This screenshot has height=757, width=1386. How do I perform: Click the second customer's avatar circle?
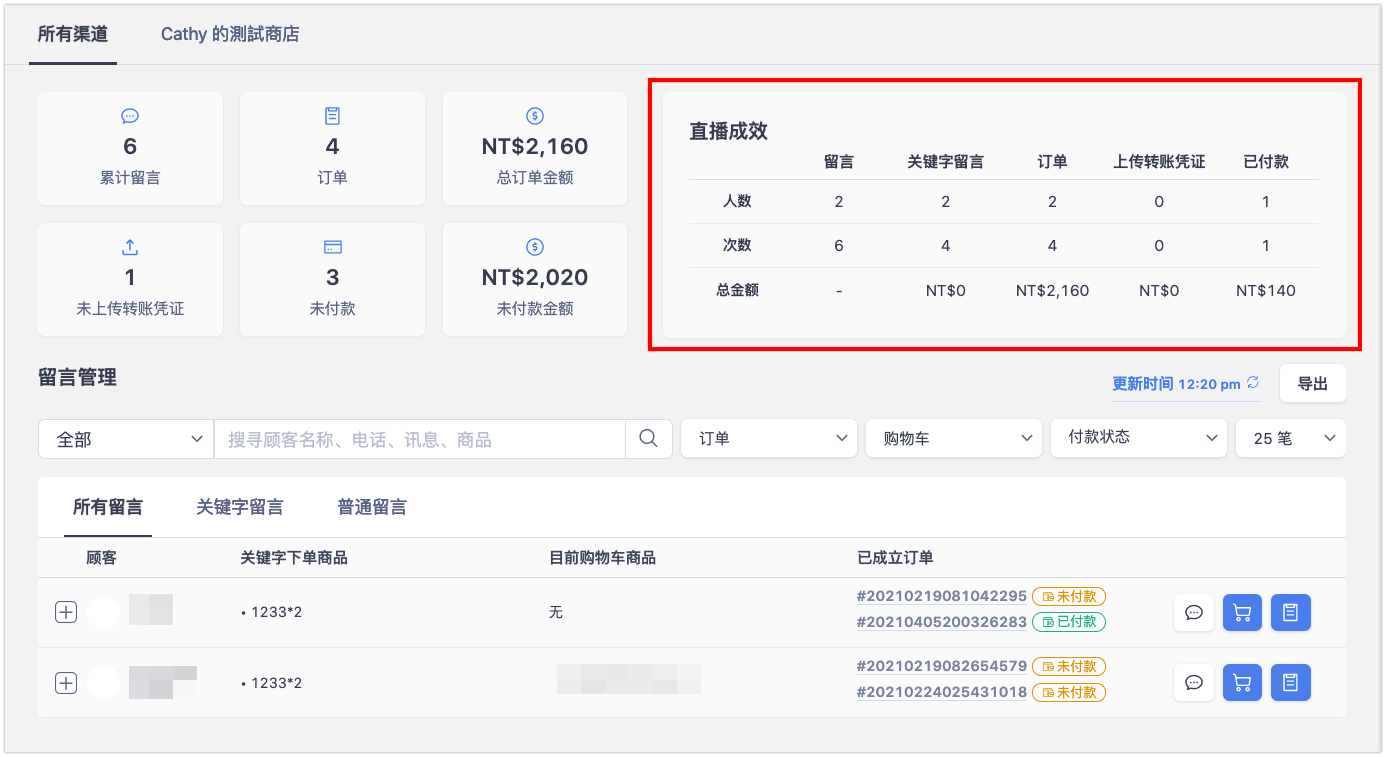(104, 682)
